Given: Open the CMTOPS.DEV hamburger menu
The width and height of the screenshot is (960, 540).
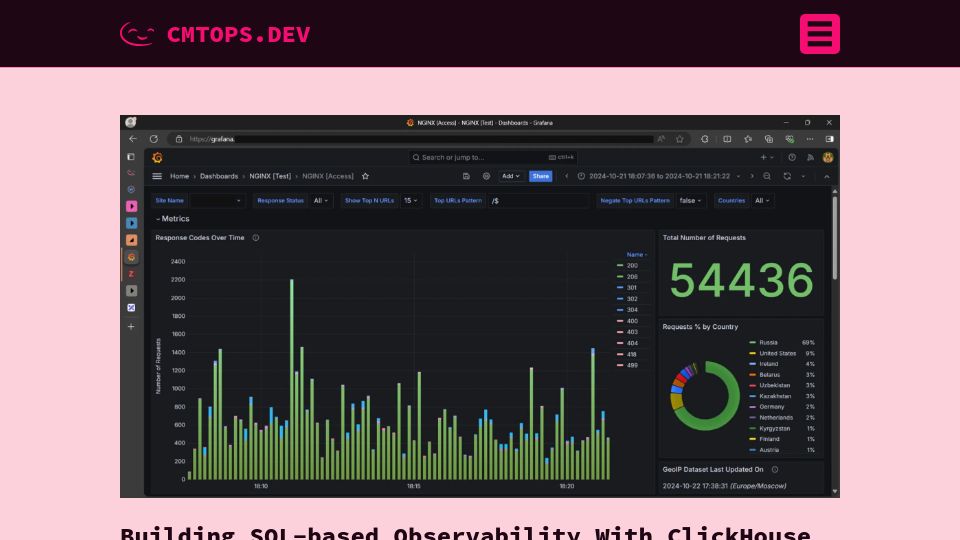Looking at the screenshot, I should 819,34.
